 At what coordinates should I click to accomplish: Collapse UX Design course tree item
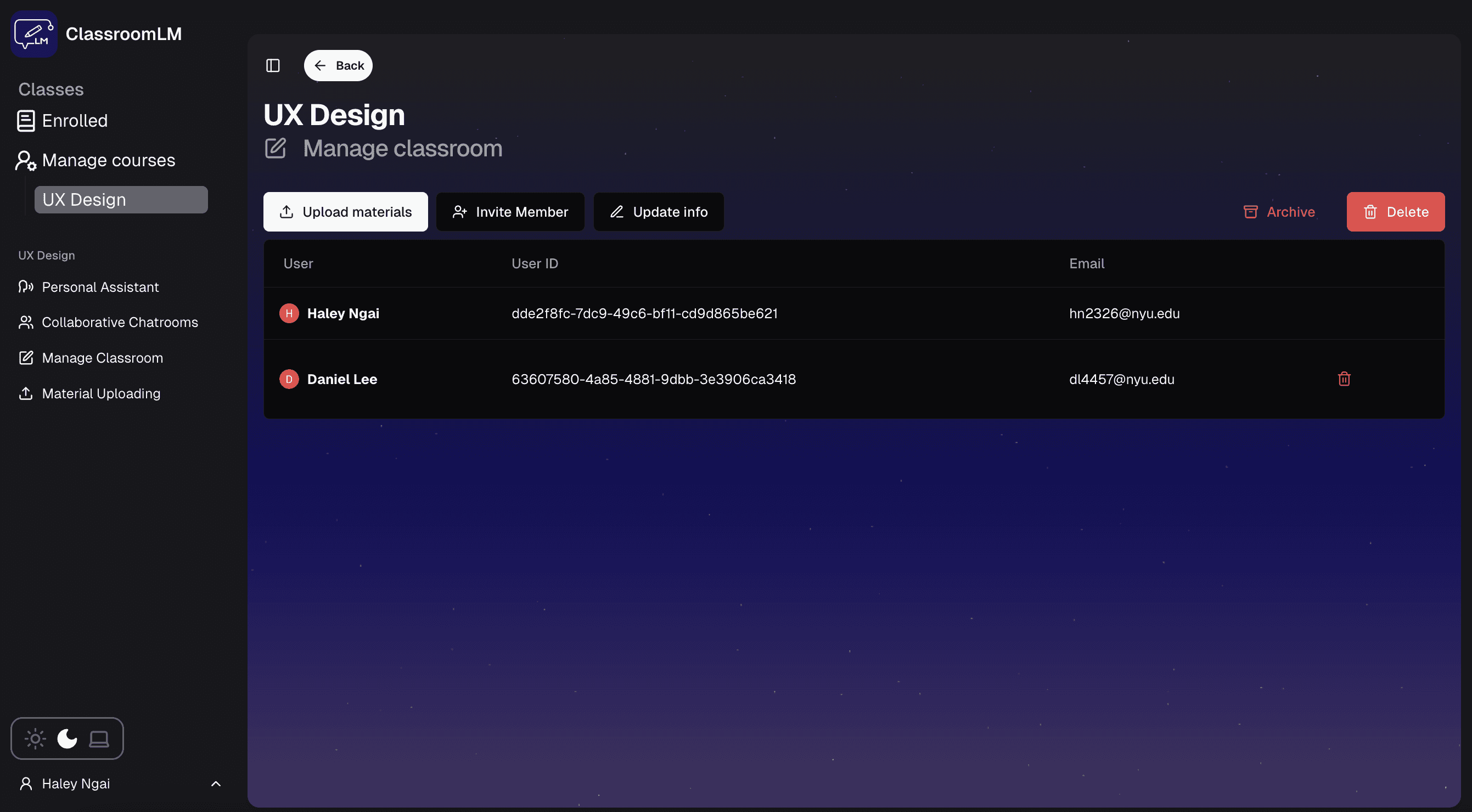(x=121, y=200)
